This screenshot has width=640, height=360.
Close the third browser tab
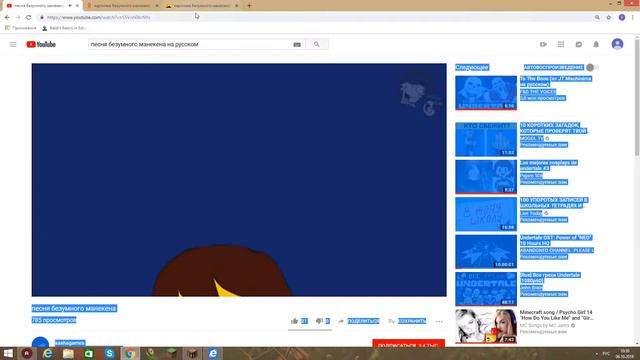tap(236, 6)
